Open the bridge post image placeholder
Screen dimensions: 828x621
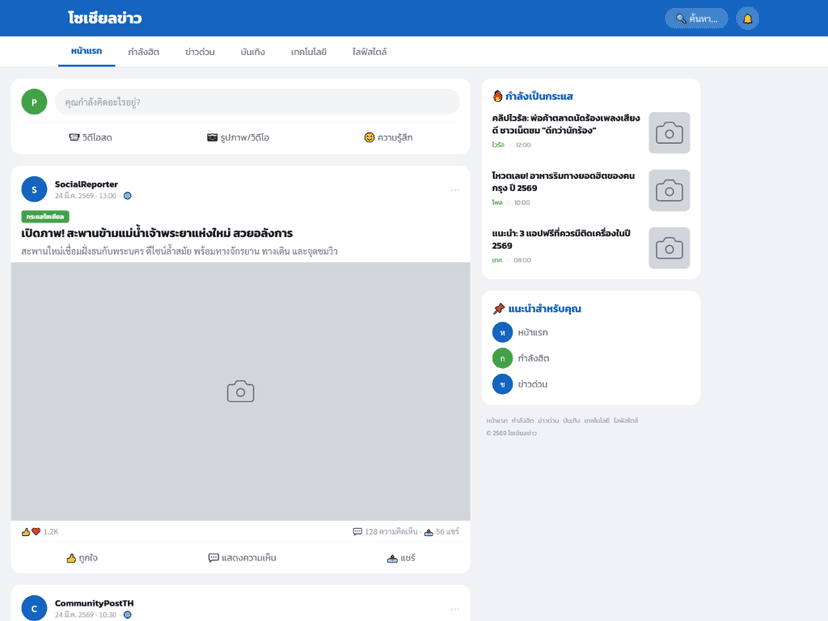click(240, 391)
